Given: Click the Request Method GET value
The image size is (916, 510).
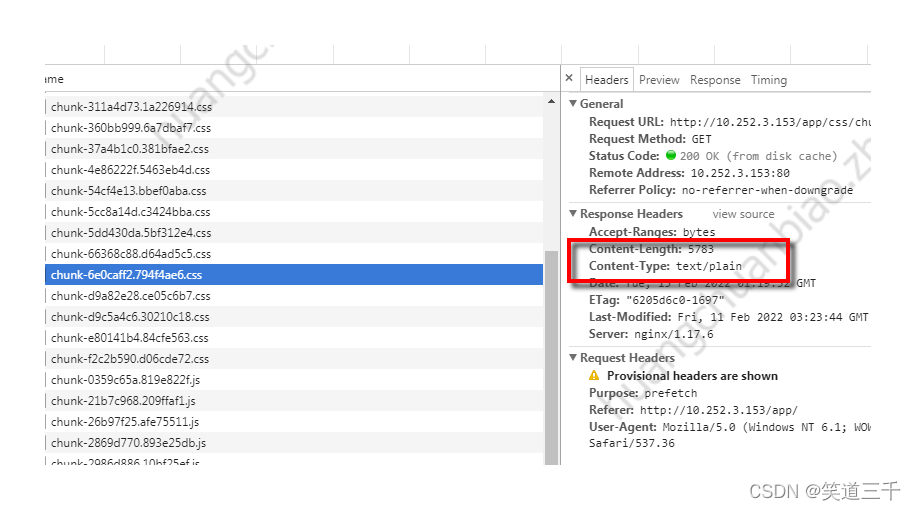Looking at the screenshot, I should [702, 139].
